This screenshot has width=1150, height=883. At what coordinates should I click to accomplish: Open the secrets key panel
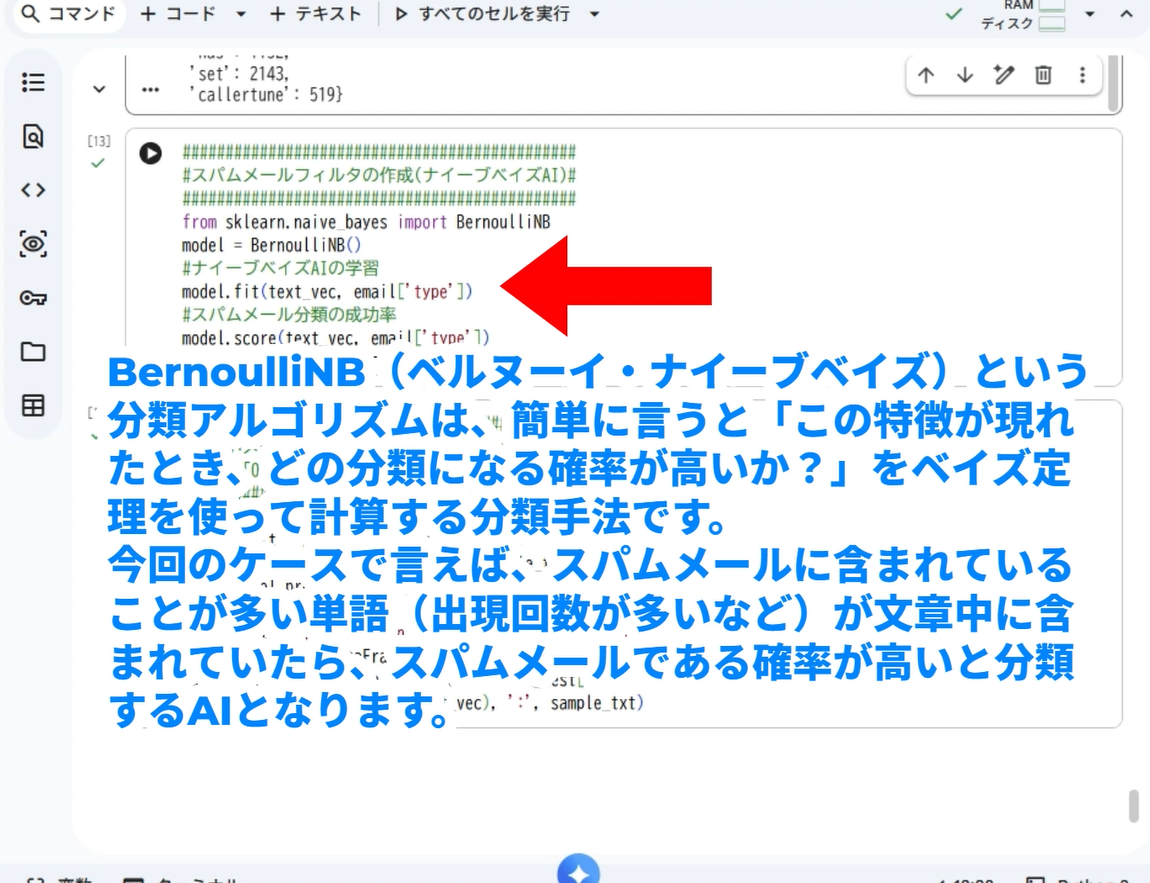[x=33, y=298]
